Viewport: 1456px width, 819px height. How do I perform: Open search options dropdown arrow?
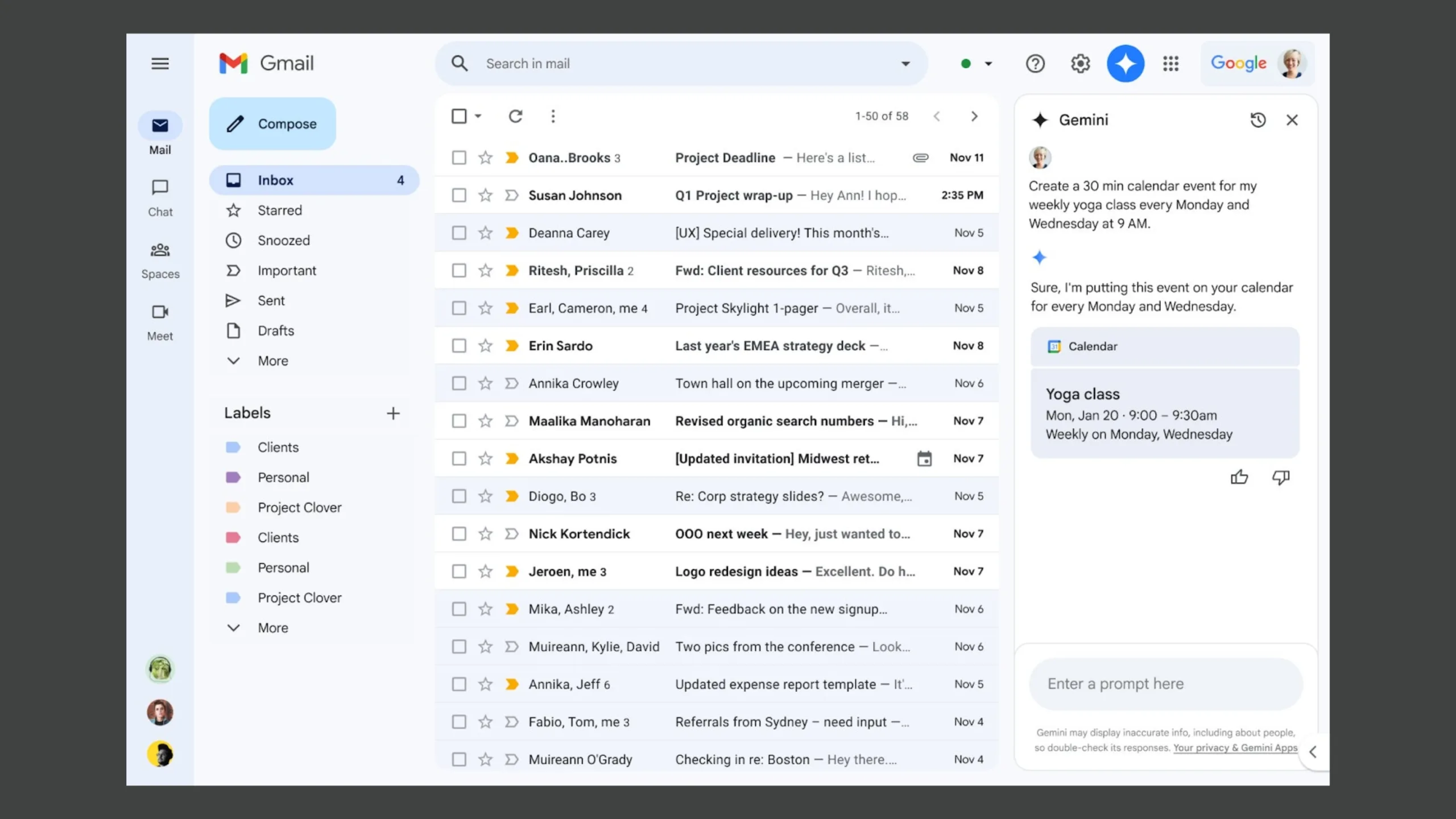click(x=905, y=63)
